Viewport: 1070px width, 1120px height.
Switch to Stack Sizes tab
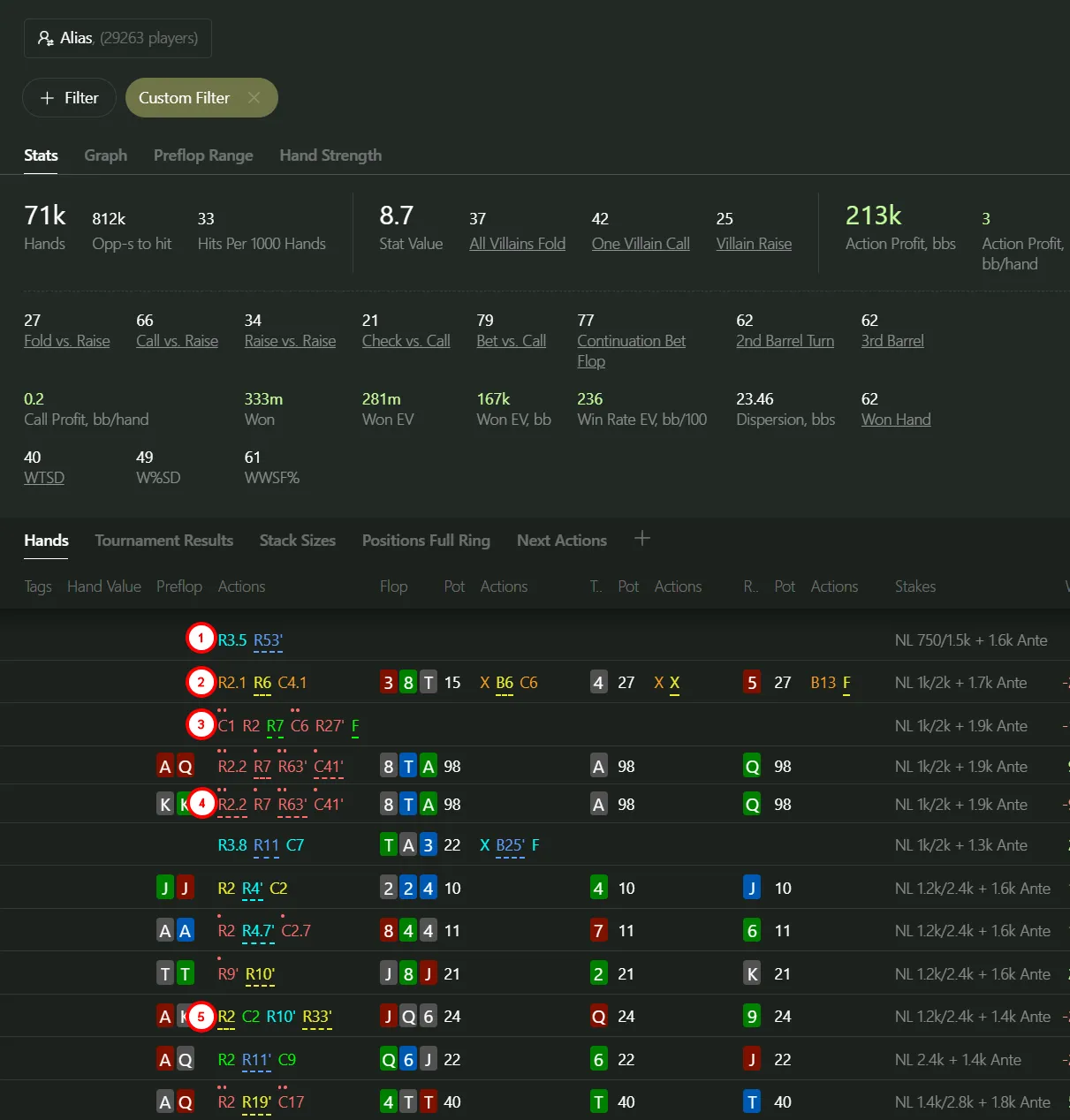(x=297, y=541)
